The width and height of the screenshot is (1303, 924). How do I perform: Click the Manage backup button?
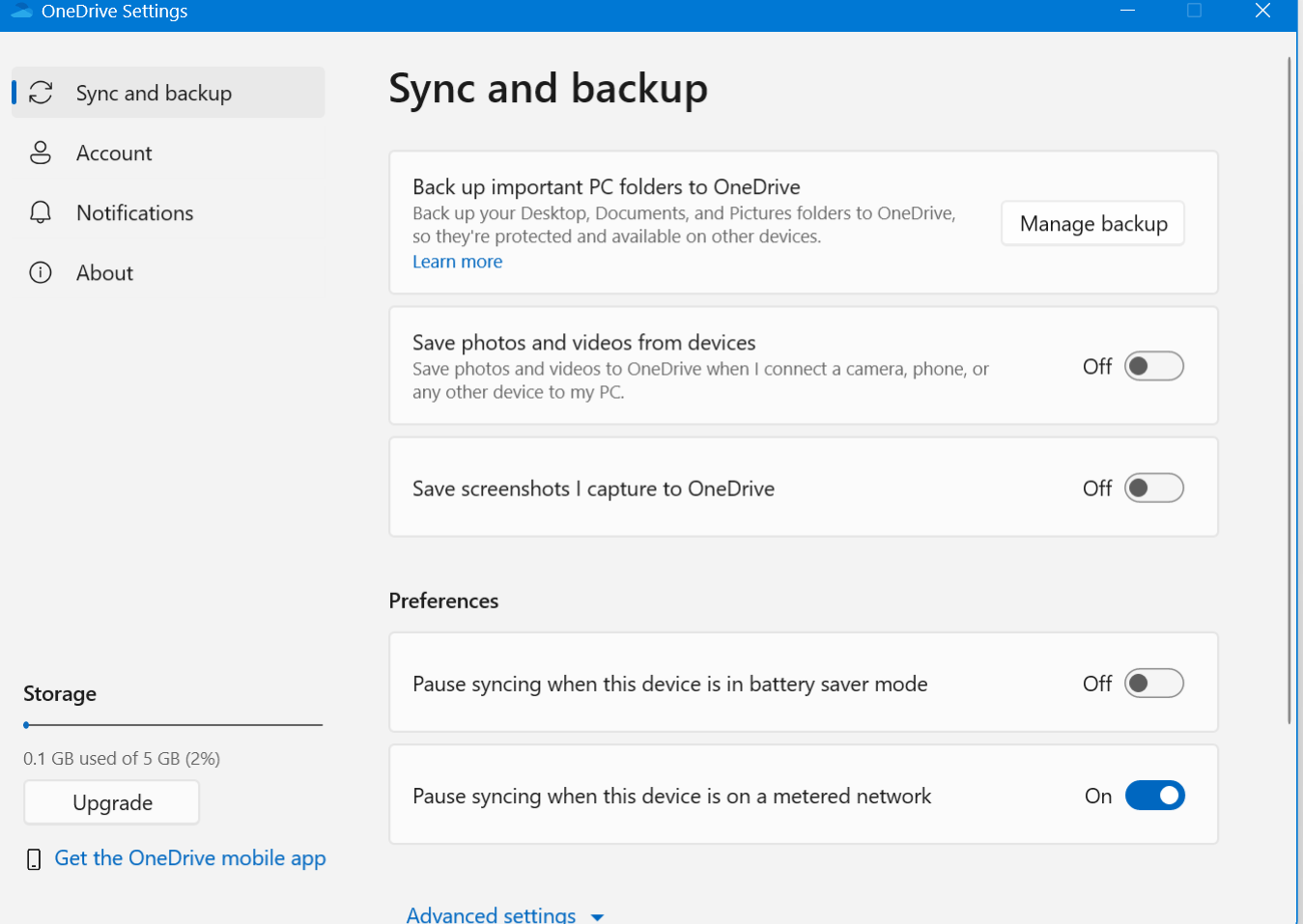tap(1092, 223)
